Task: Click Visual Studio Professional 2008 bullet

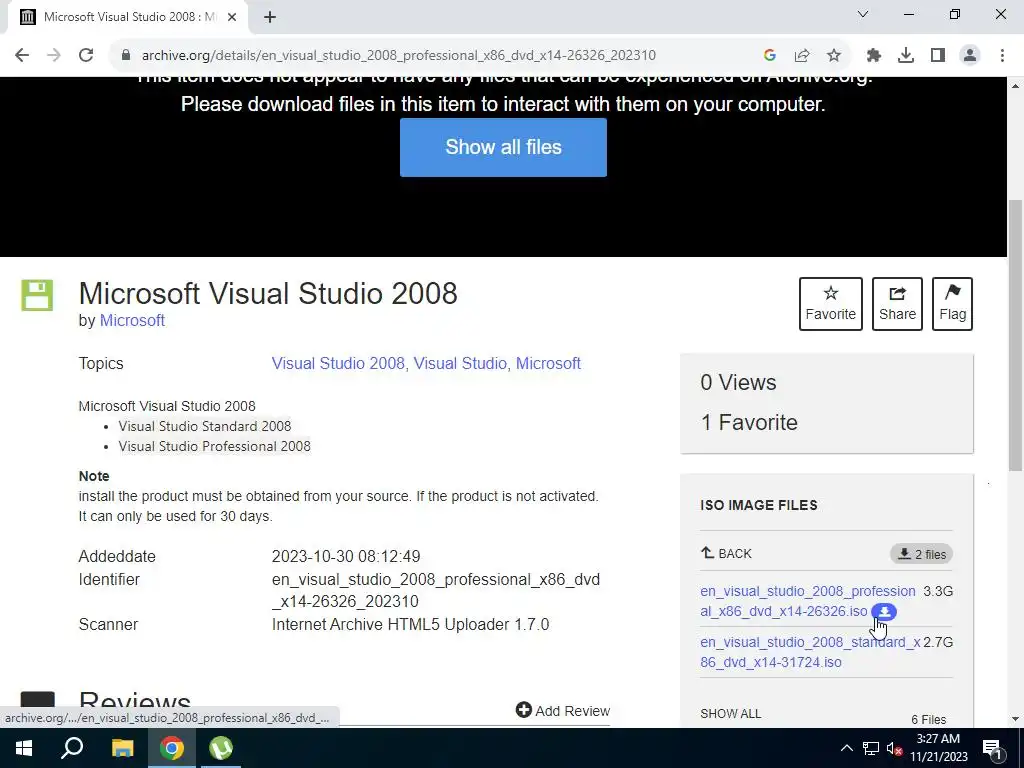Action: 214,447
